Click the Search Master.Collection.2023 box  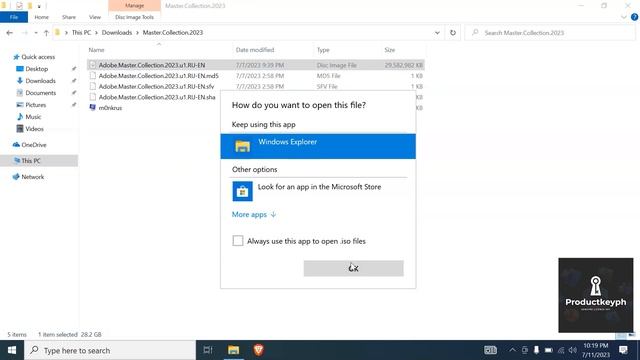550,33
